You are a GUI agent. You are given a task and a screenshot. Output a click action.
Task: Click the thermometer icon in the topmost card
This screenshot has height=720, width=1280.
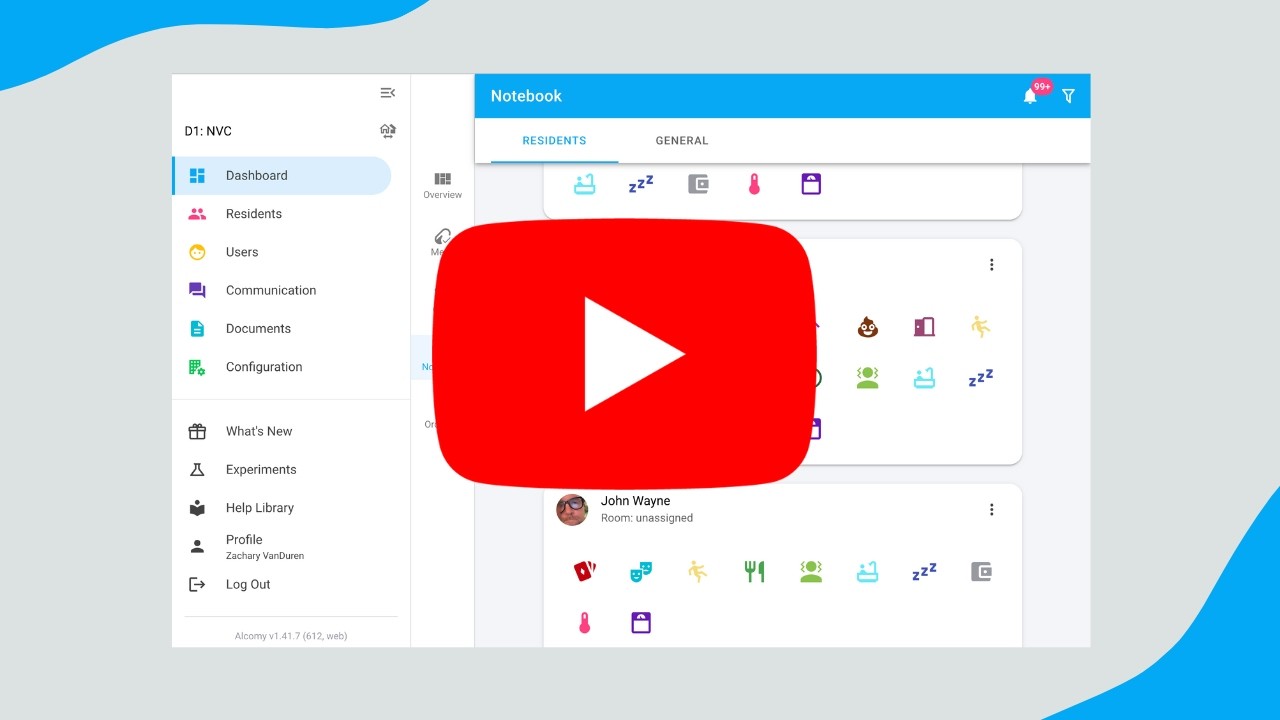coord(755,184)
